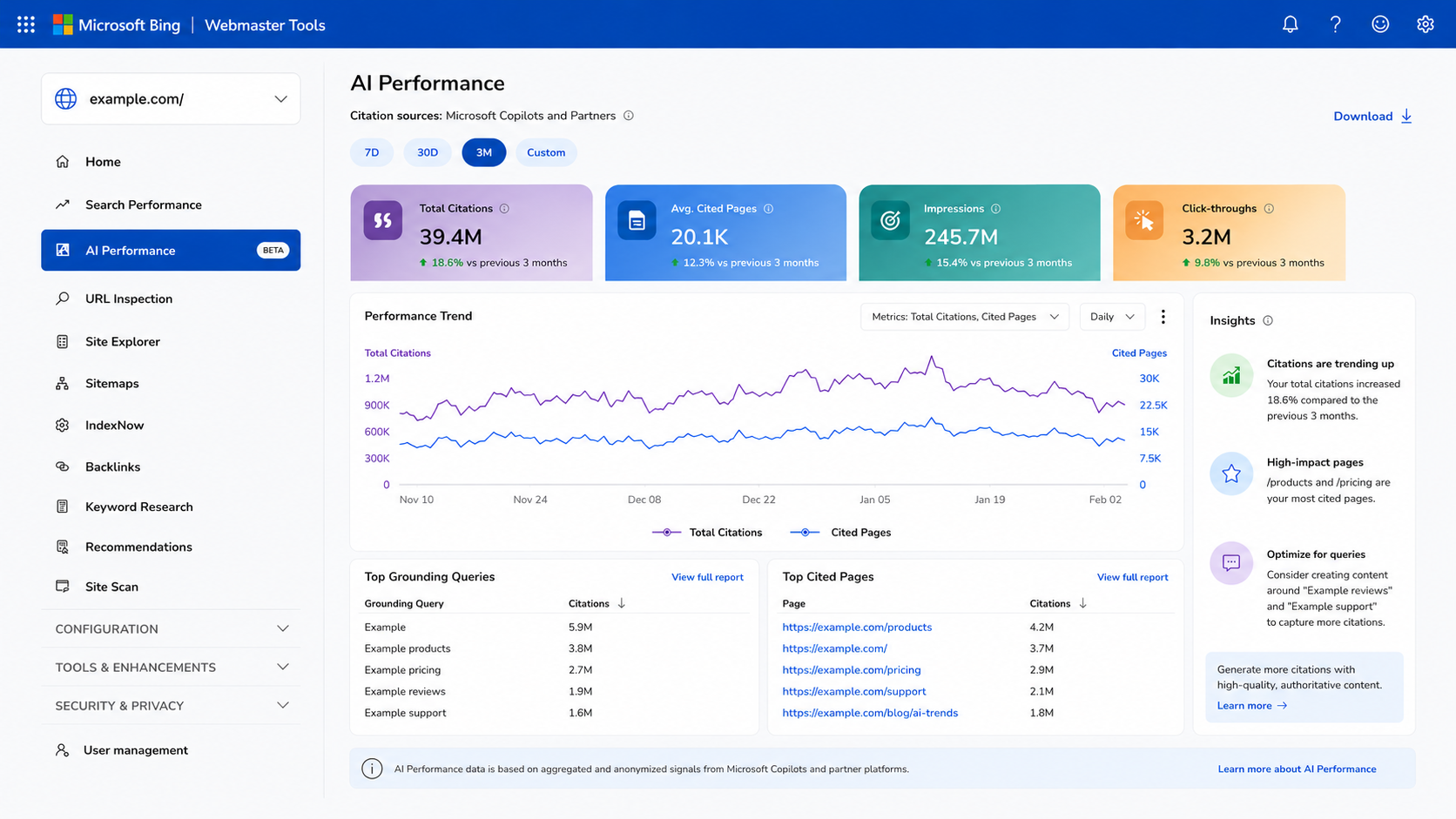Open the settings gear in header
1456x819 pixels.
1426,24
